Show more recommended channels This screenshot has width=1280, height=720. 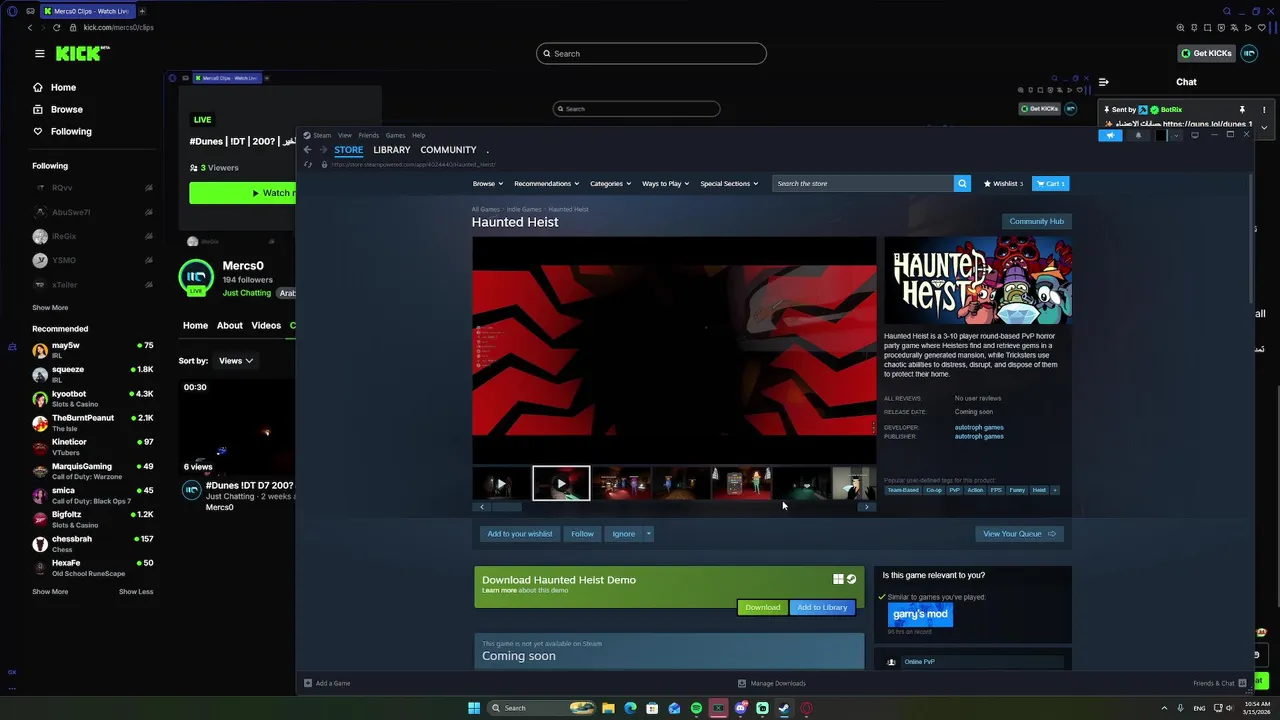coord(50,592)
